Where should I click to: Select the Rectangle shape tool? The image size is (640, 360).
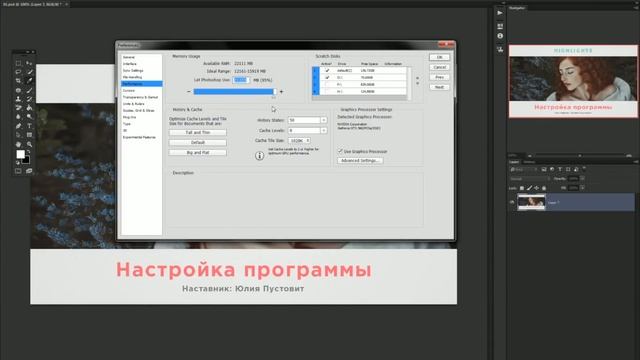click(29, 135)
